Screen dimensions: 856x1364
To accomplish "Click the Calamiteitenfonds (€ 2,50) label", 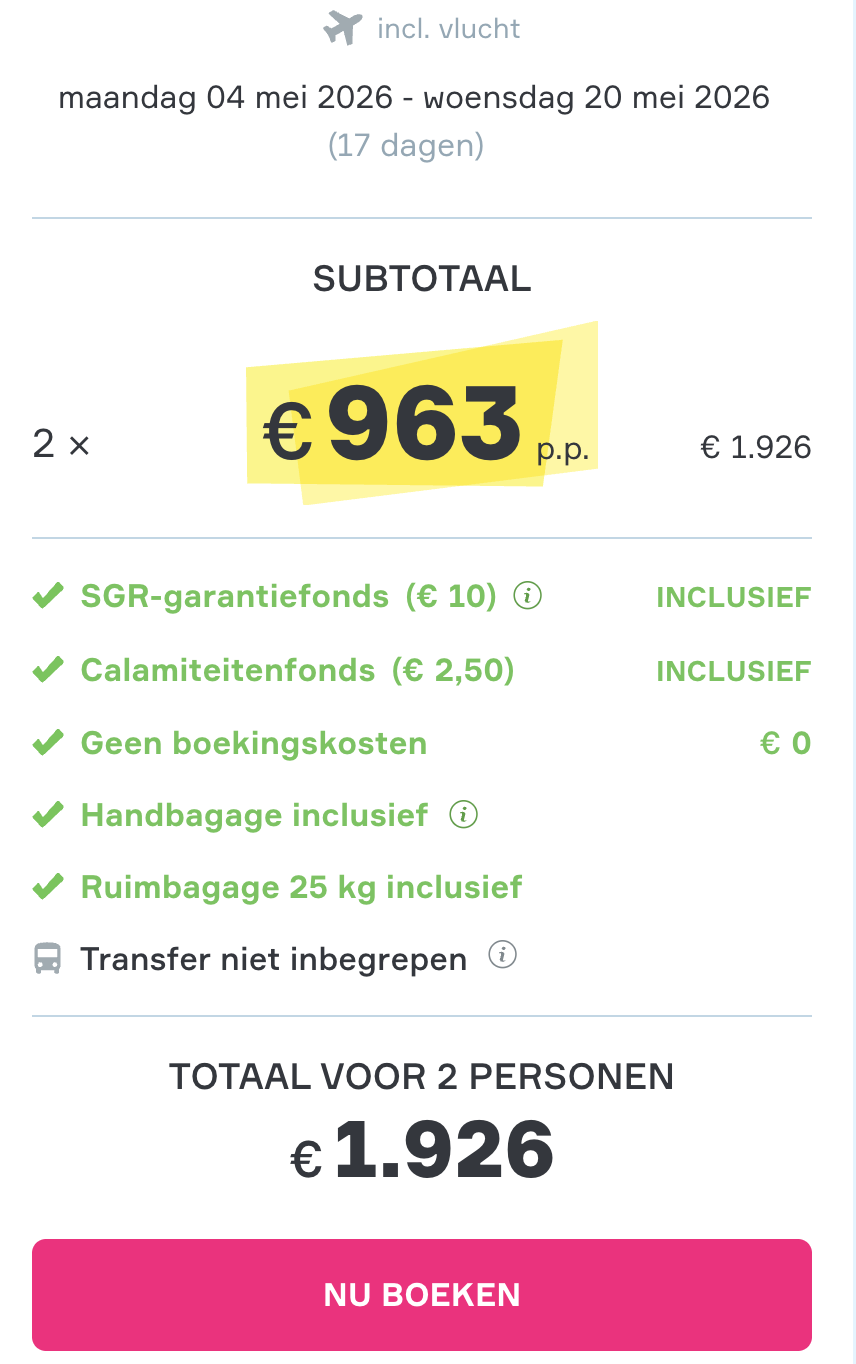I will 297,670.
